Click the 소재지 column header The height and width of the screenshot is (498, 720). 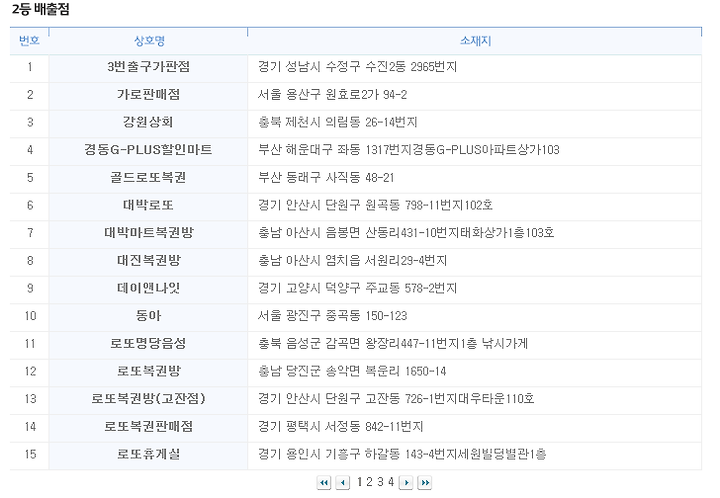tap(476, 41)
